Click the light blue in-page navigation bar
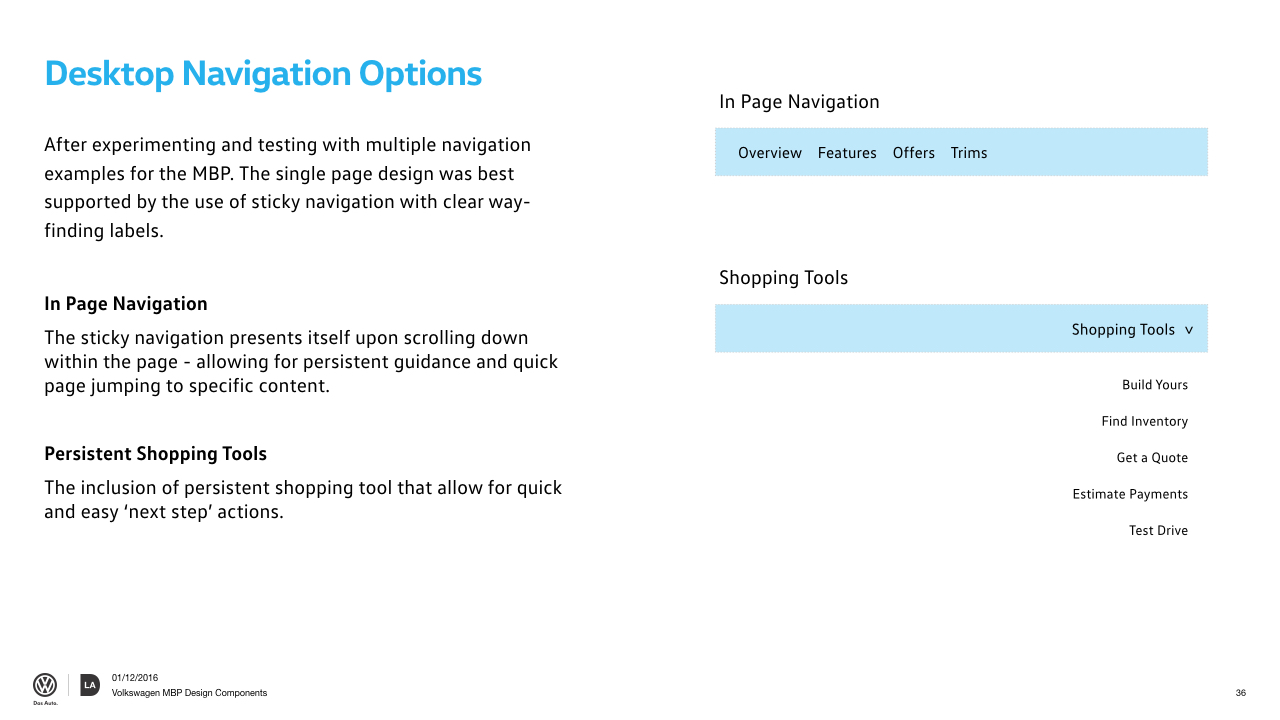1280x720 pixels. point(961,152)
